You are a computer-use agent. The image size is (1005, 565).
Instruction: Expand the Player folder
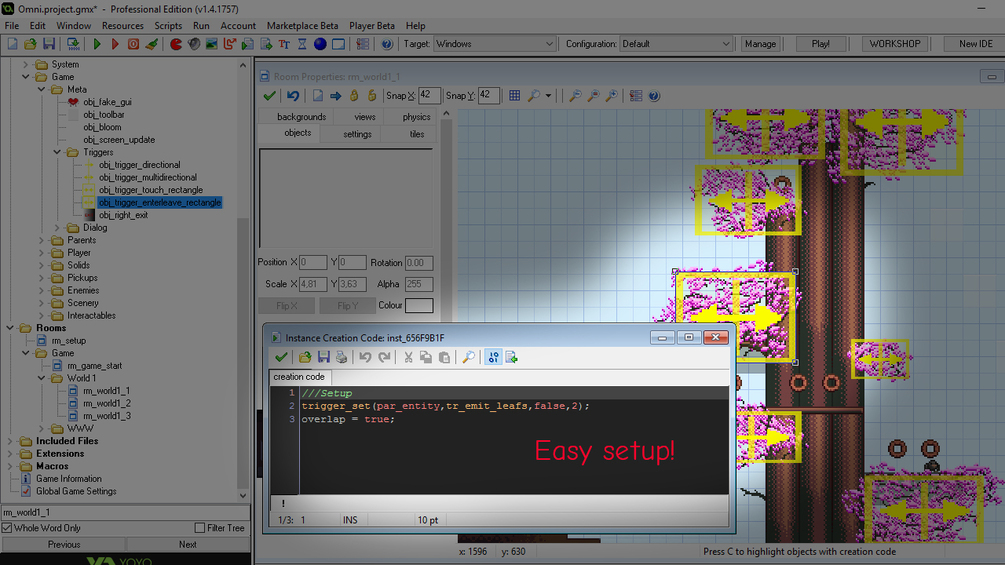click(x=42, y=253)
